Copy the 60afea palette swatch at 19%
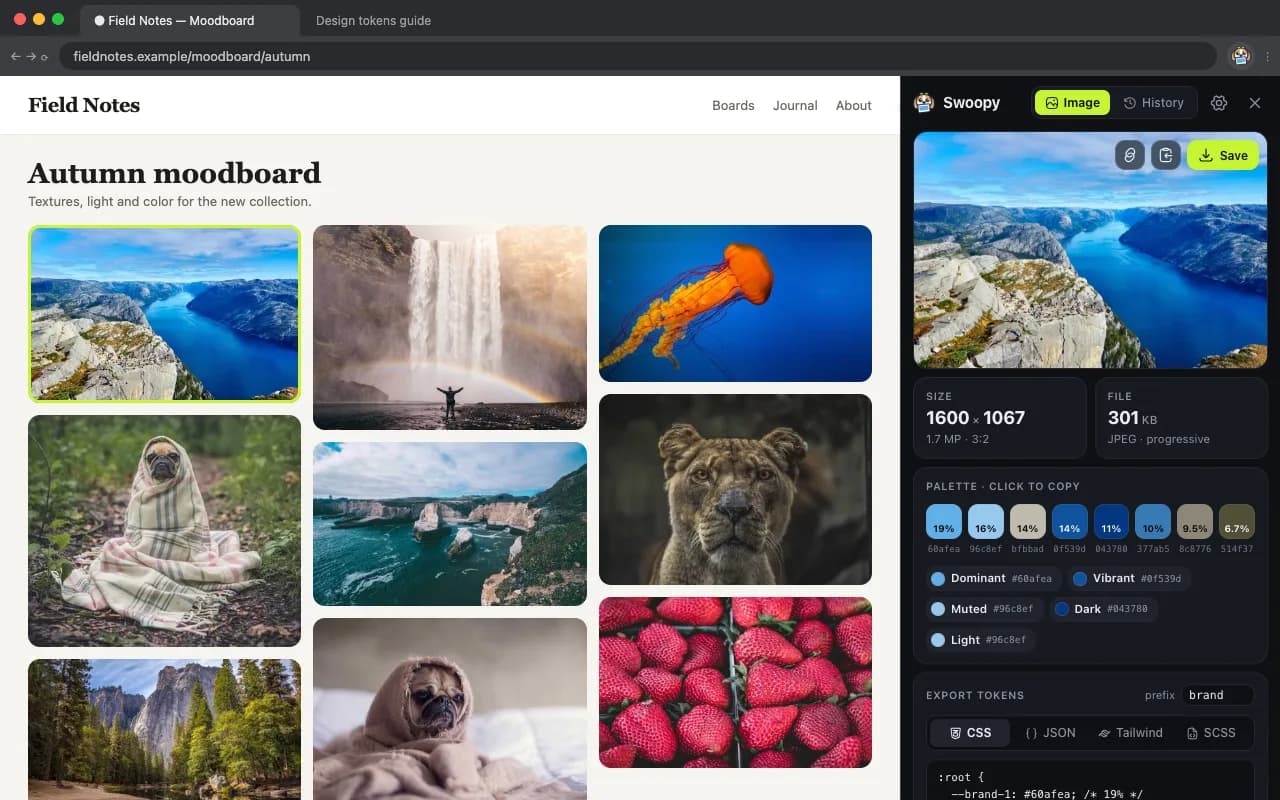The image size is (1280, 800). [x=944, y=522]
